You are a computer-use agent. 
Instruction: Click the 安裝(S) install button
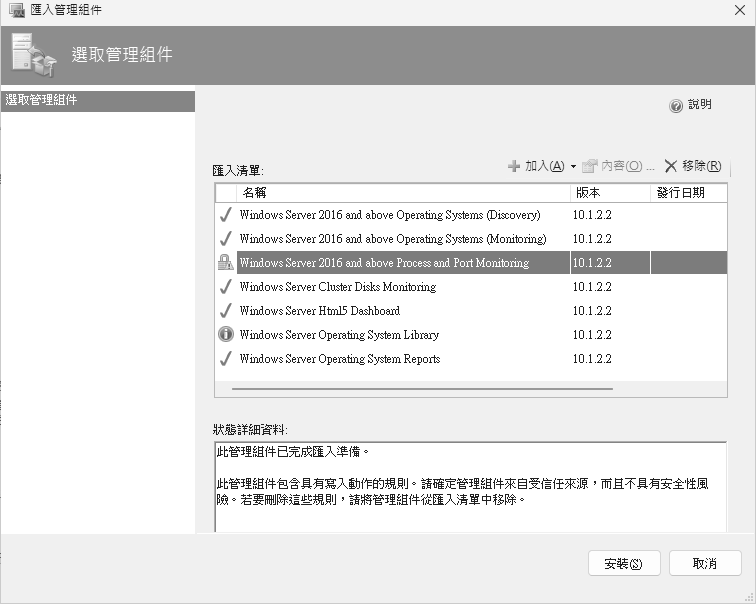coord(624,563)
